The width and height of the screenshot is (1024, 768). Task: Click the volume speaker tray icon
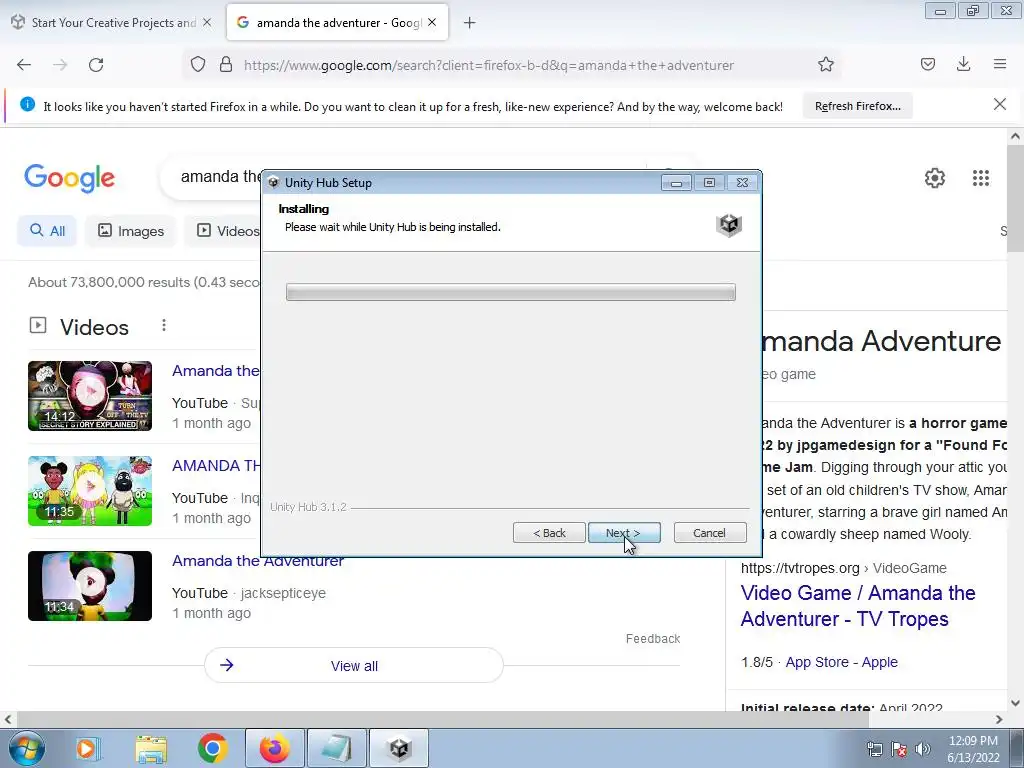pos(923,749)
